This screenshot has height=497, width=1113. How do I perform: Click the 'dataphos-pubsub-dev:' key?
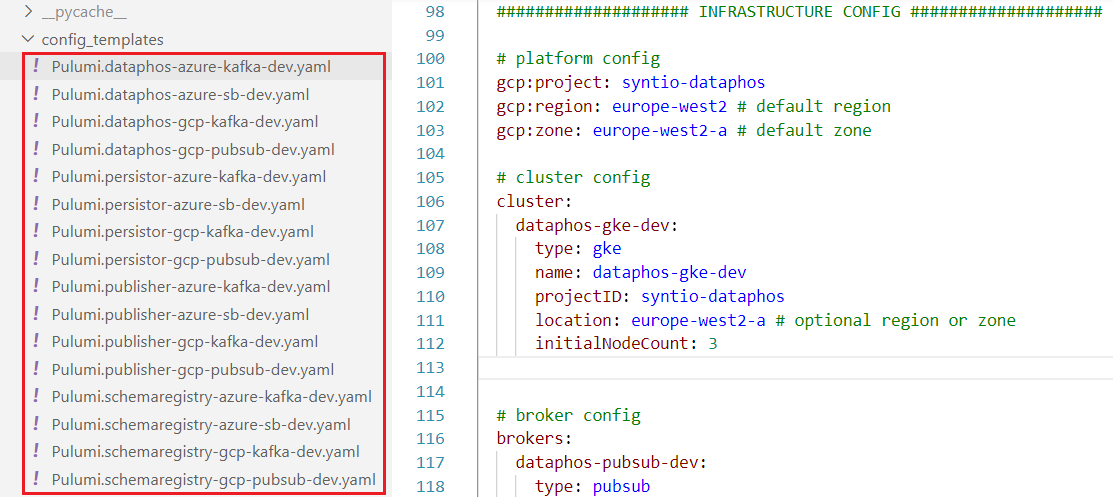pos(611,463)
